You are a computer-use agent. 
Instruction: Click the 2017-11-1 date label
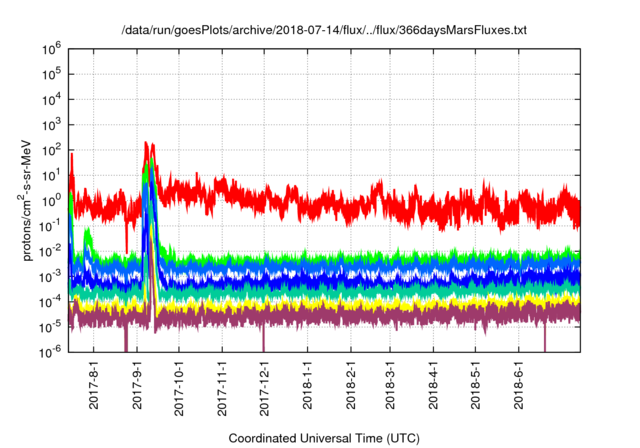coord(222,388)
